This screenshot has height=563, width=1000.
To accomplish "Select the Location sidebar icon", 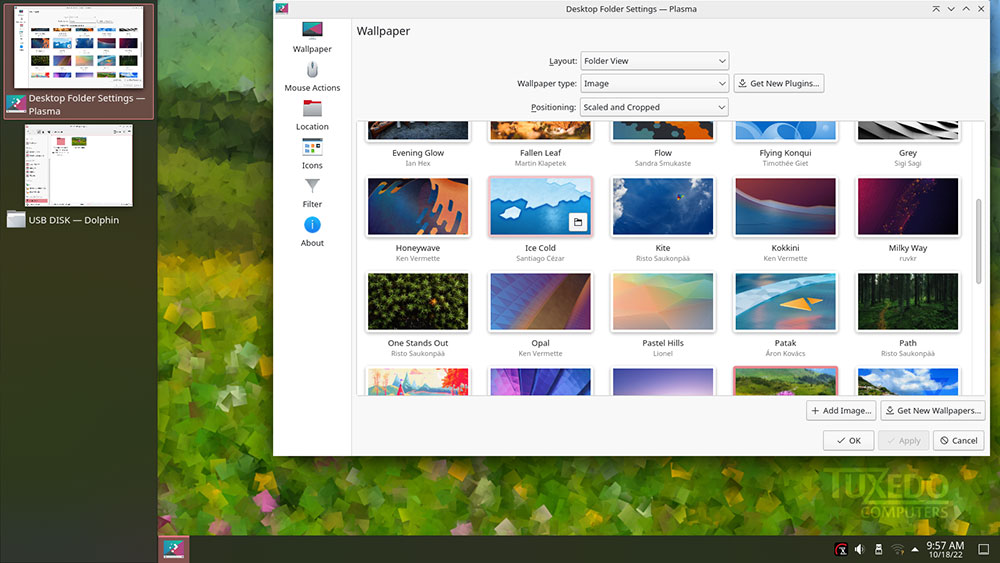I will coord(312,115).
